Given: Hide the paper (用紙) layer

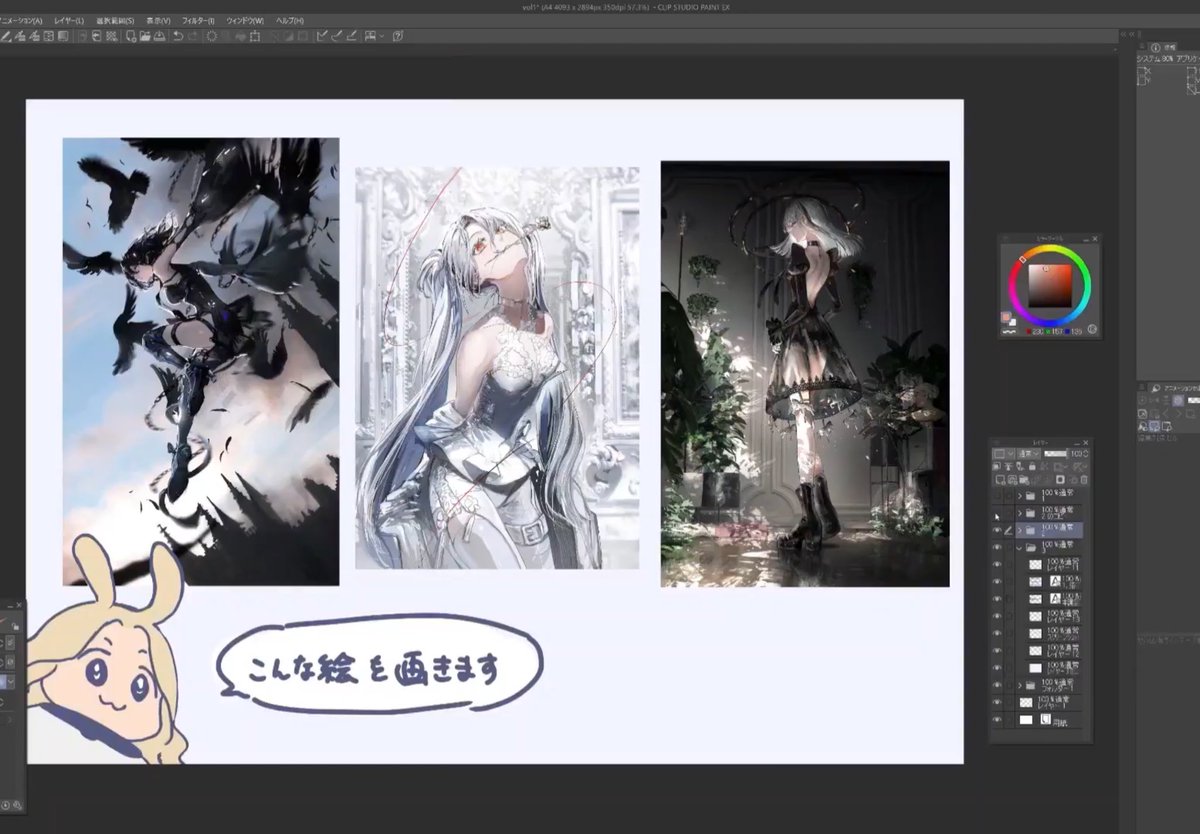Looking at the screenshot, I should (997, 720).
